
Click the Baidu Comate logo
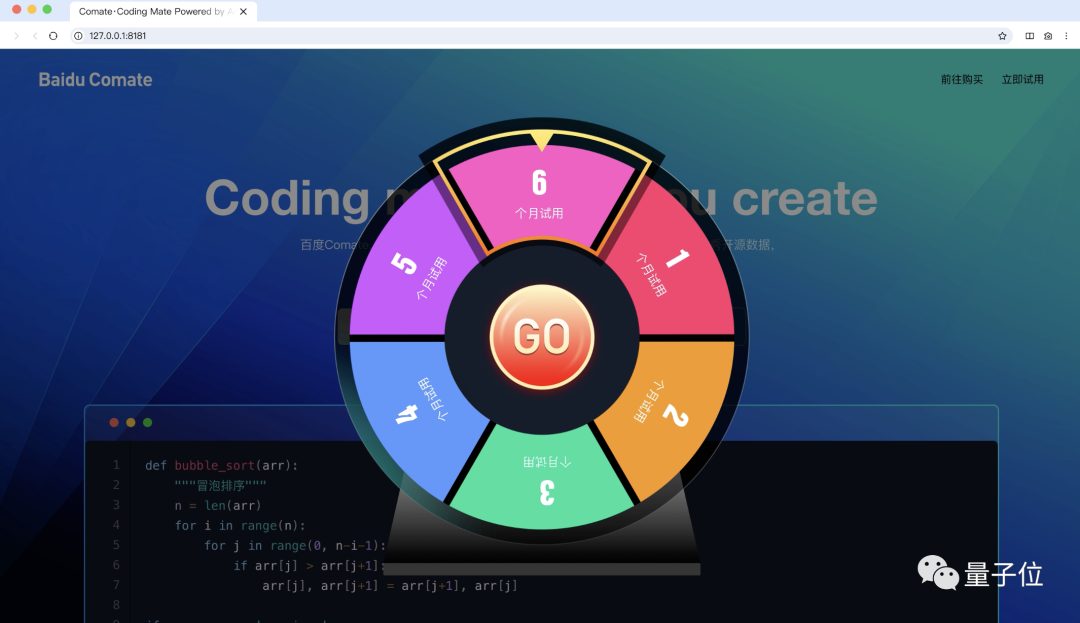tap(95, 80)
